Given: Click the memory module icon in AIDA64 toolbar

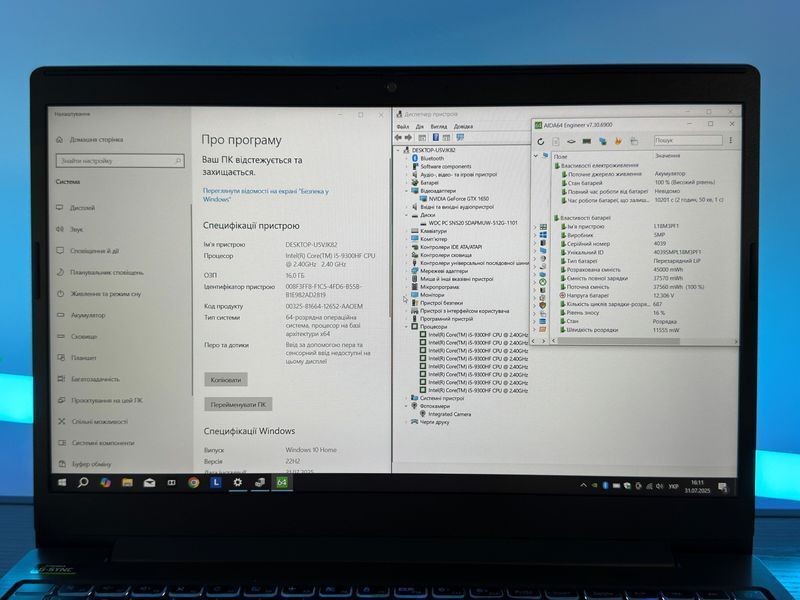Looking at the screenshot, I should point(587,141).
